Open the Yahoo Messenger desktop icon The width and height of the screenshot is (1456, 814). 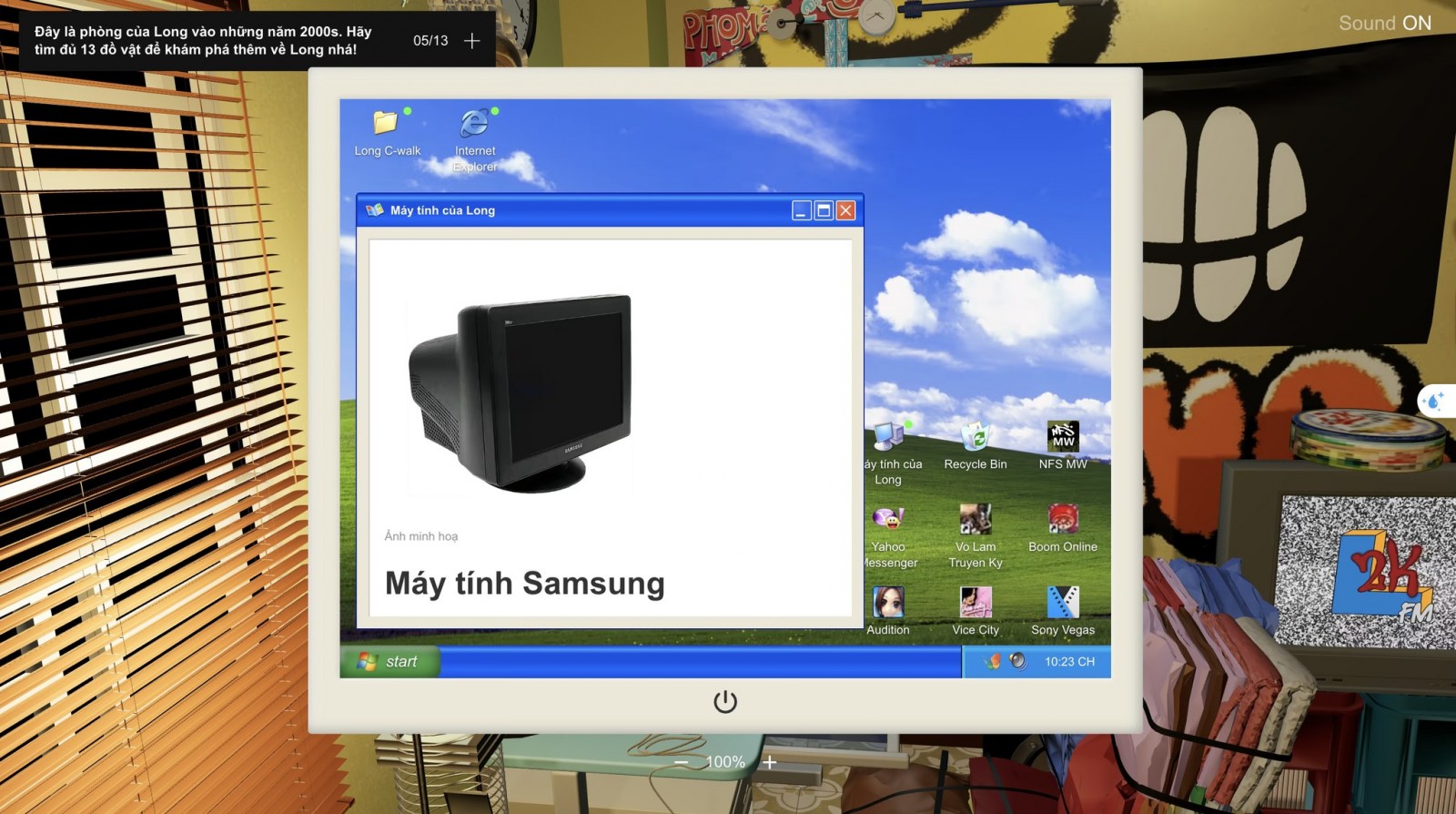click(x=887, y=520)
